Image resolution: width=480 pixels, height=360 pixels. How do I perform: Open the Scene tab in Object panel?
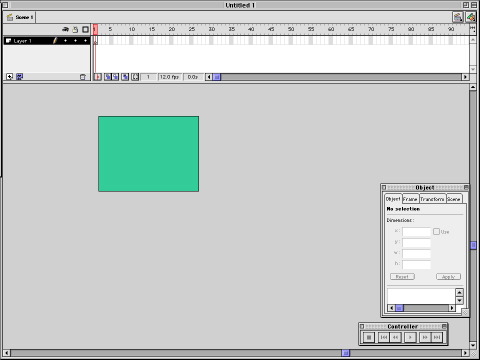tap(454, 199)
